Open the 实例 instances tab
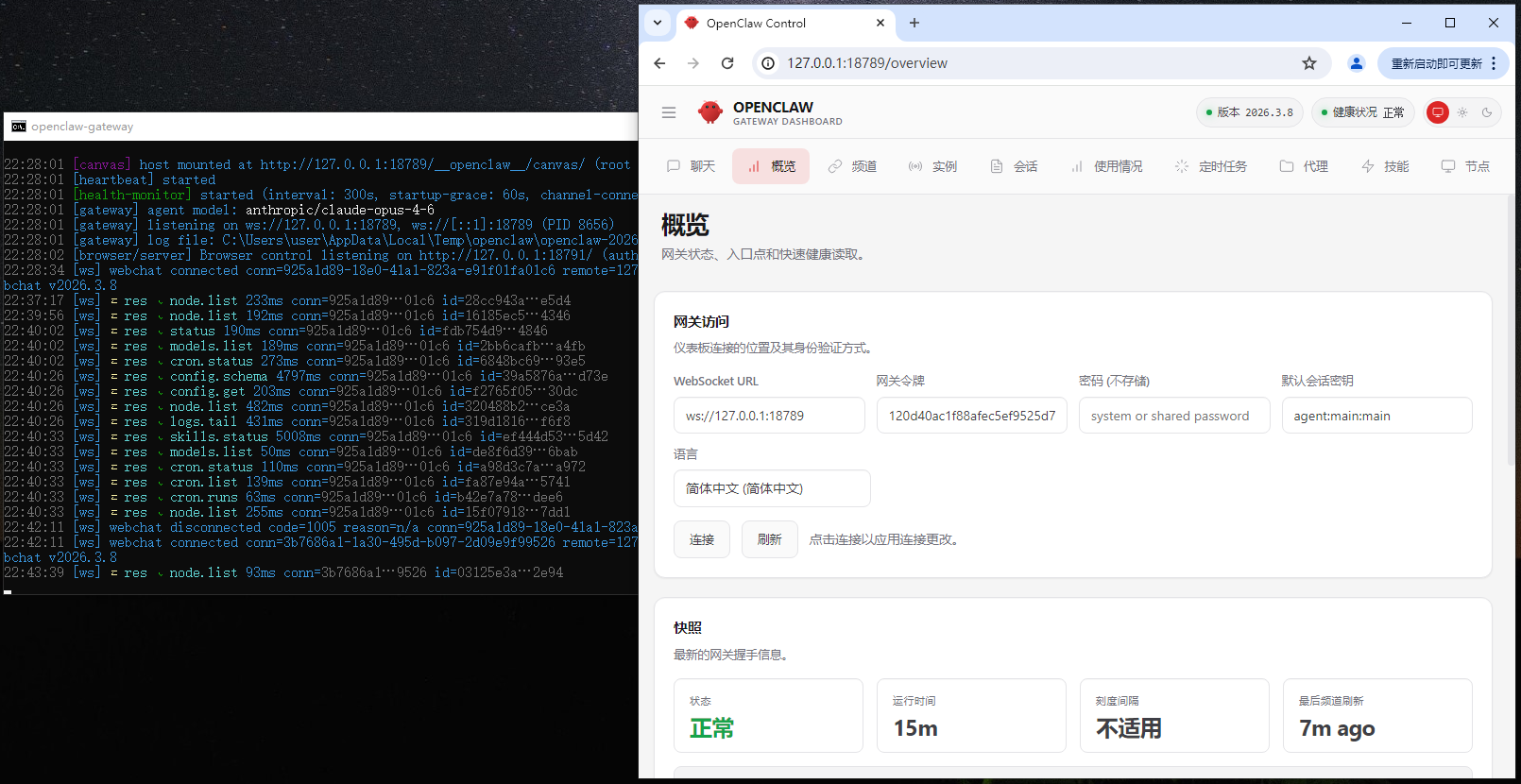Viewport: 1521px width, 784px height. [932, 166]
